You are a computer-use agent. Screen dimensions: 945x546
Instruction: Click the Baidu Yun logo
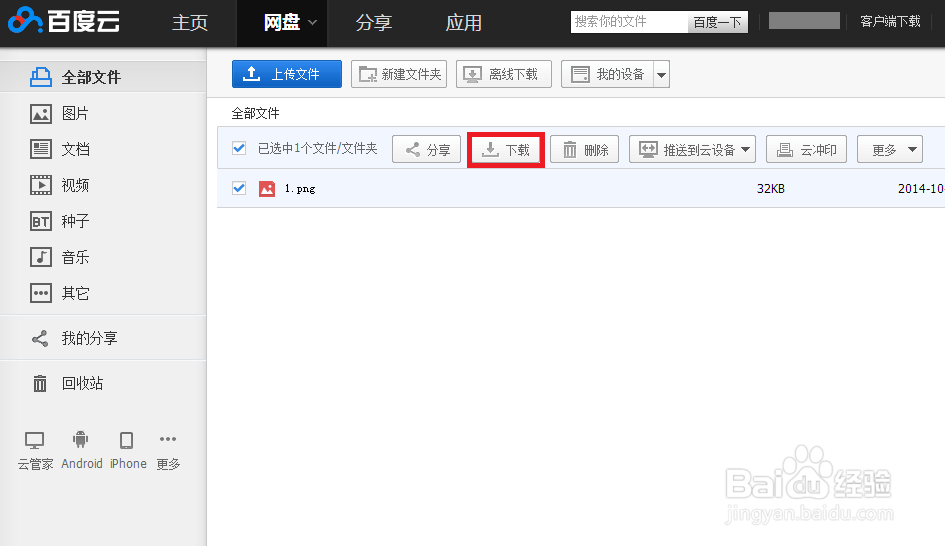click(64, 21)
